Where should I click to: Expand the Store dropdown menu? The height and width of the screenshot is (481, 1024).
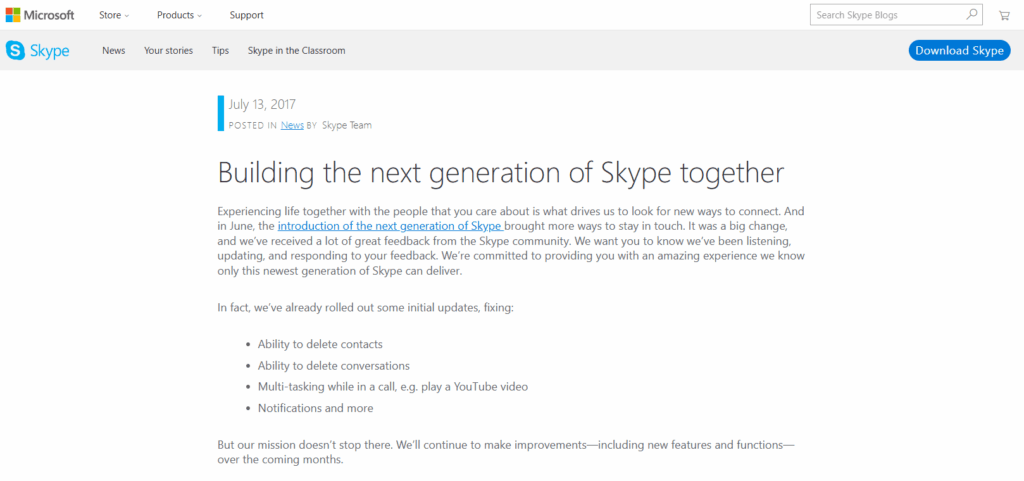114,15
